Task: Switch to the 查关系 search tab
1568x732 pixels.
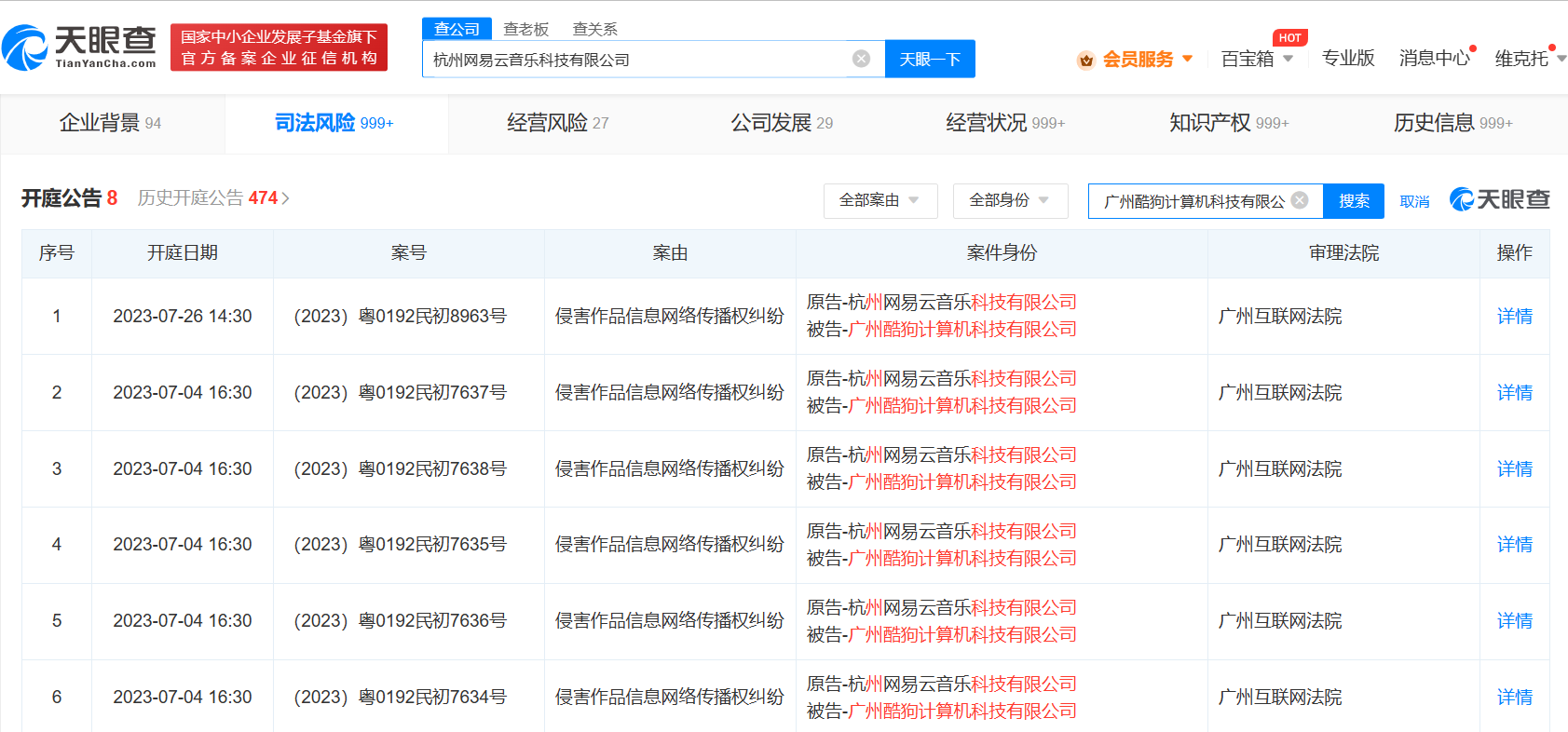Action: pyautogui.click(x=594, y=29)
